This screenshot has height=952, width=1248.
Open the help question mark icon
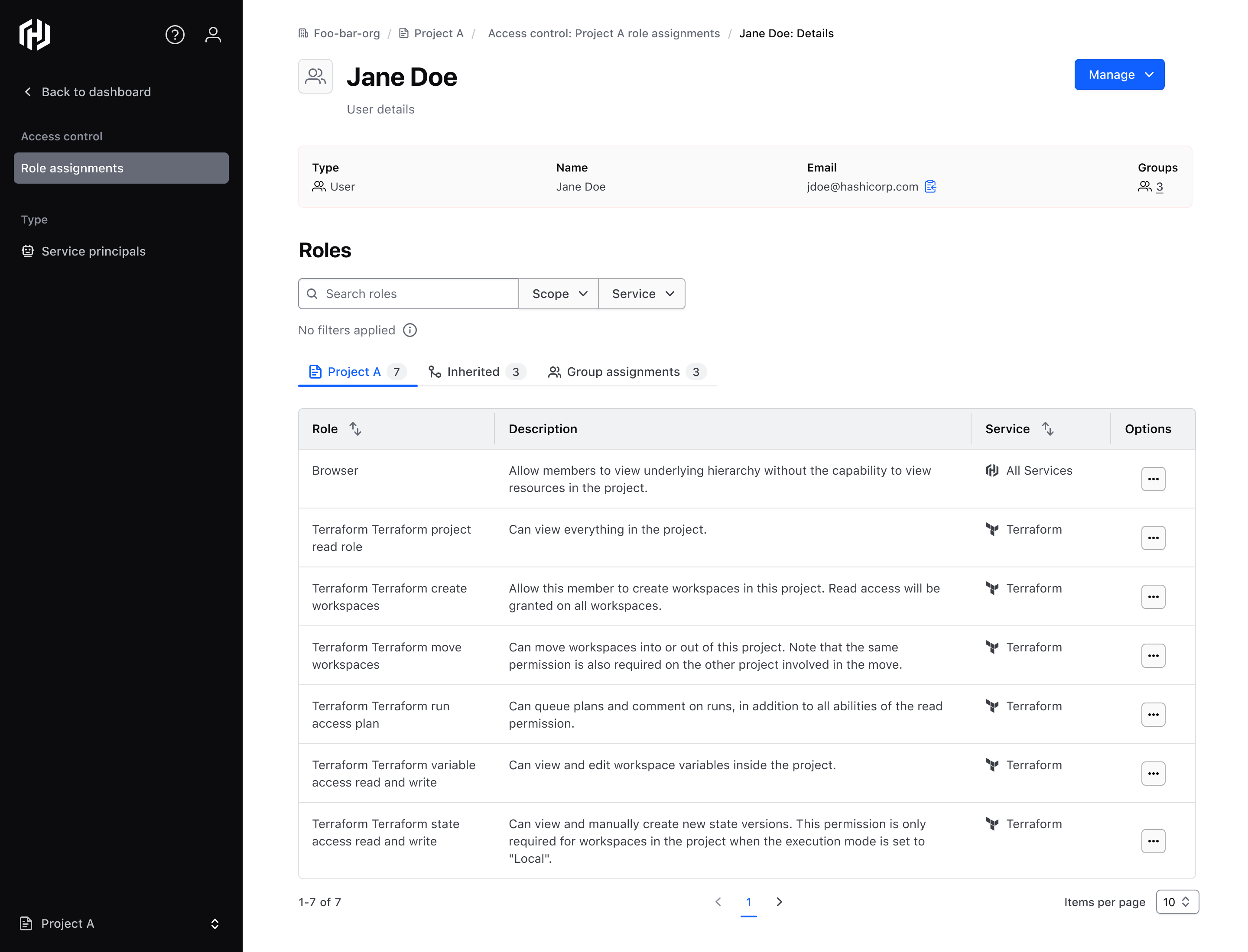(175, 35)
